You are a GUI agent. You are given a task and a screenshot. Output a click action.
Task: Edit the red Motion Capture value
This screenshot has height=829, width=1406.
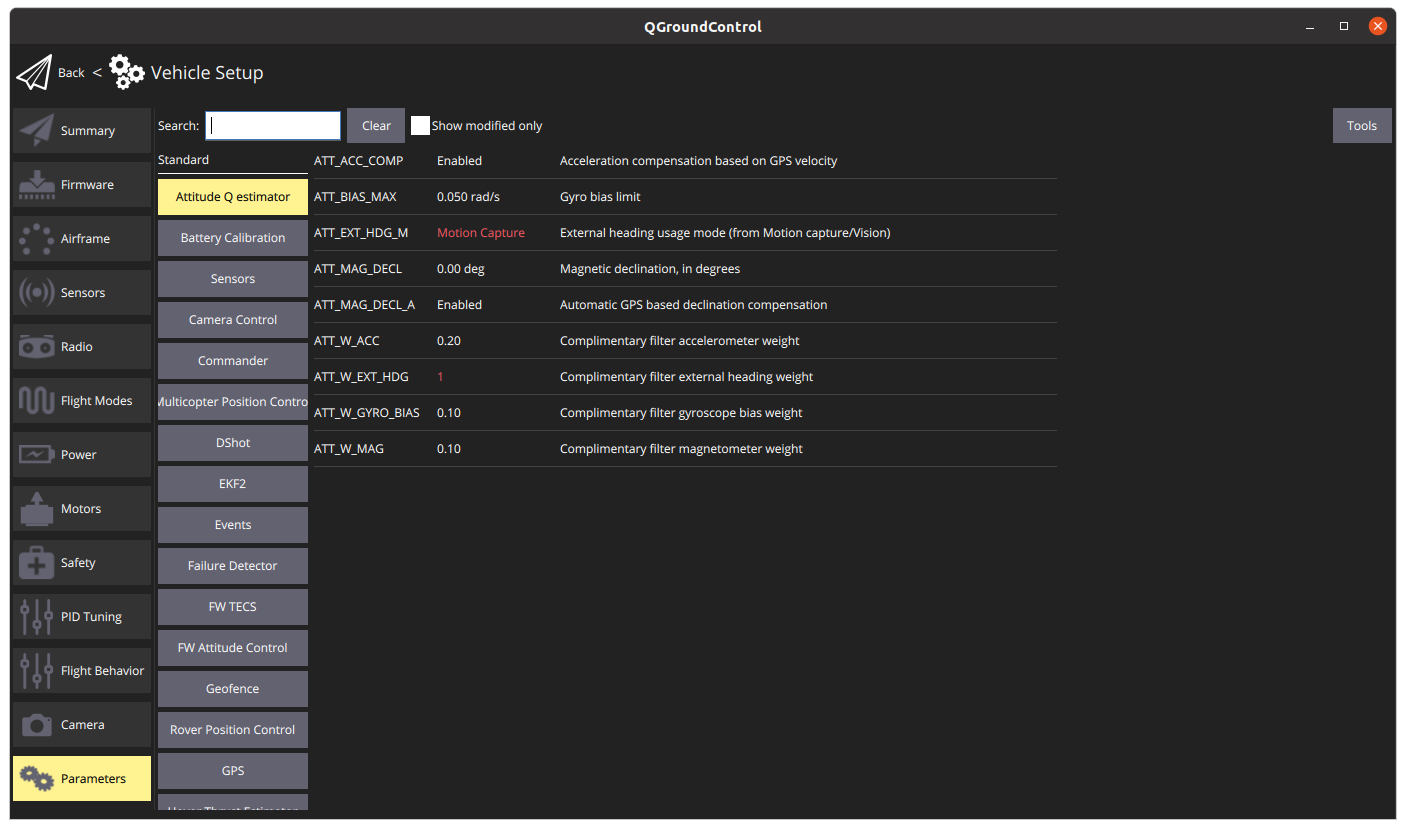(481, 233)
